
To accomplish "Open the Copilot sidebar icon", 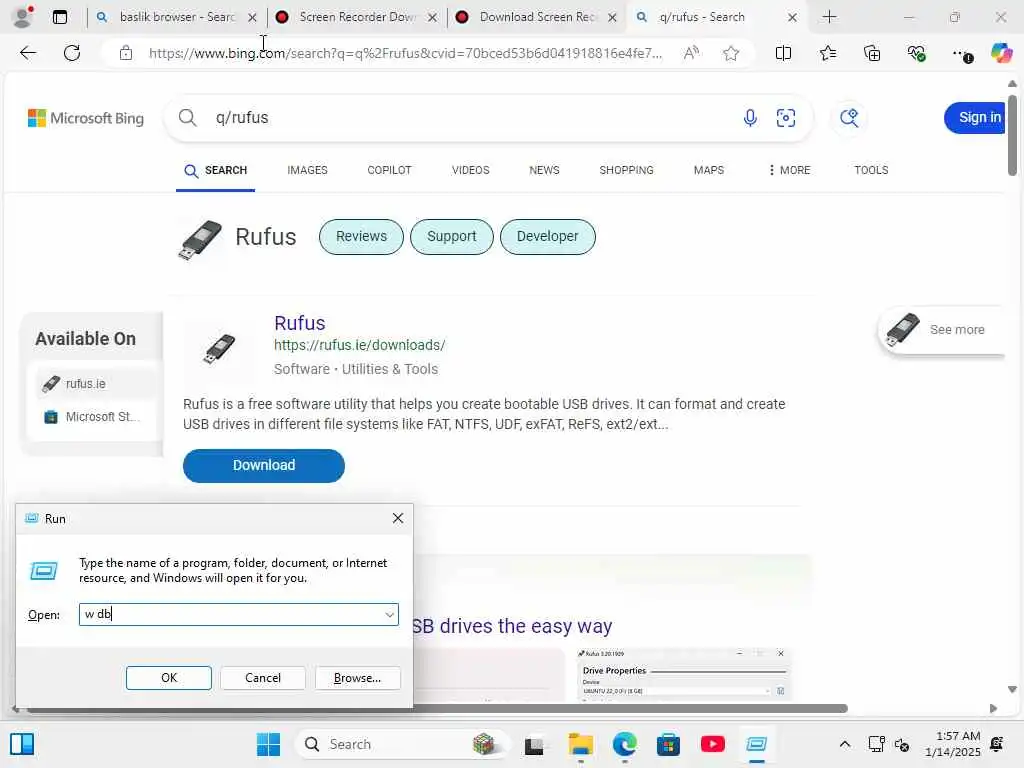I will point(1001,52).
